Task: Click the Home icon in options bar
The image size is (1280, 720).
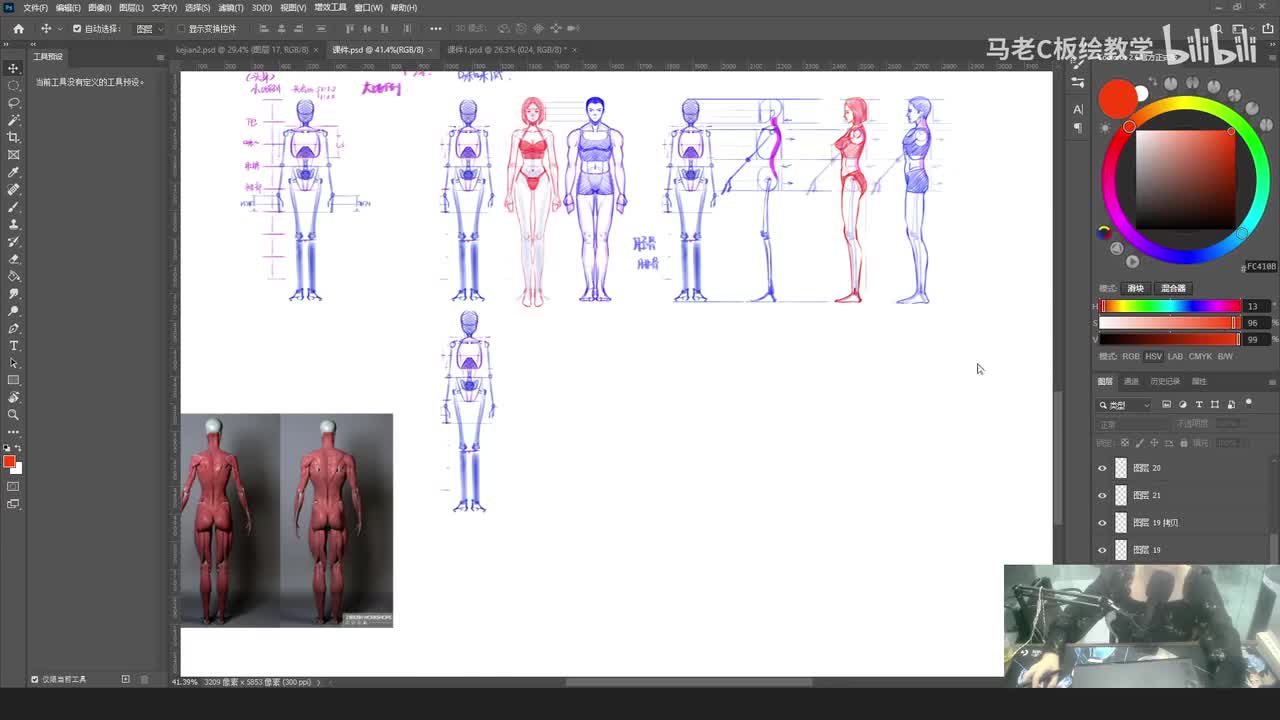Action: pos(18,29)
